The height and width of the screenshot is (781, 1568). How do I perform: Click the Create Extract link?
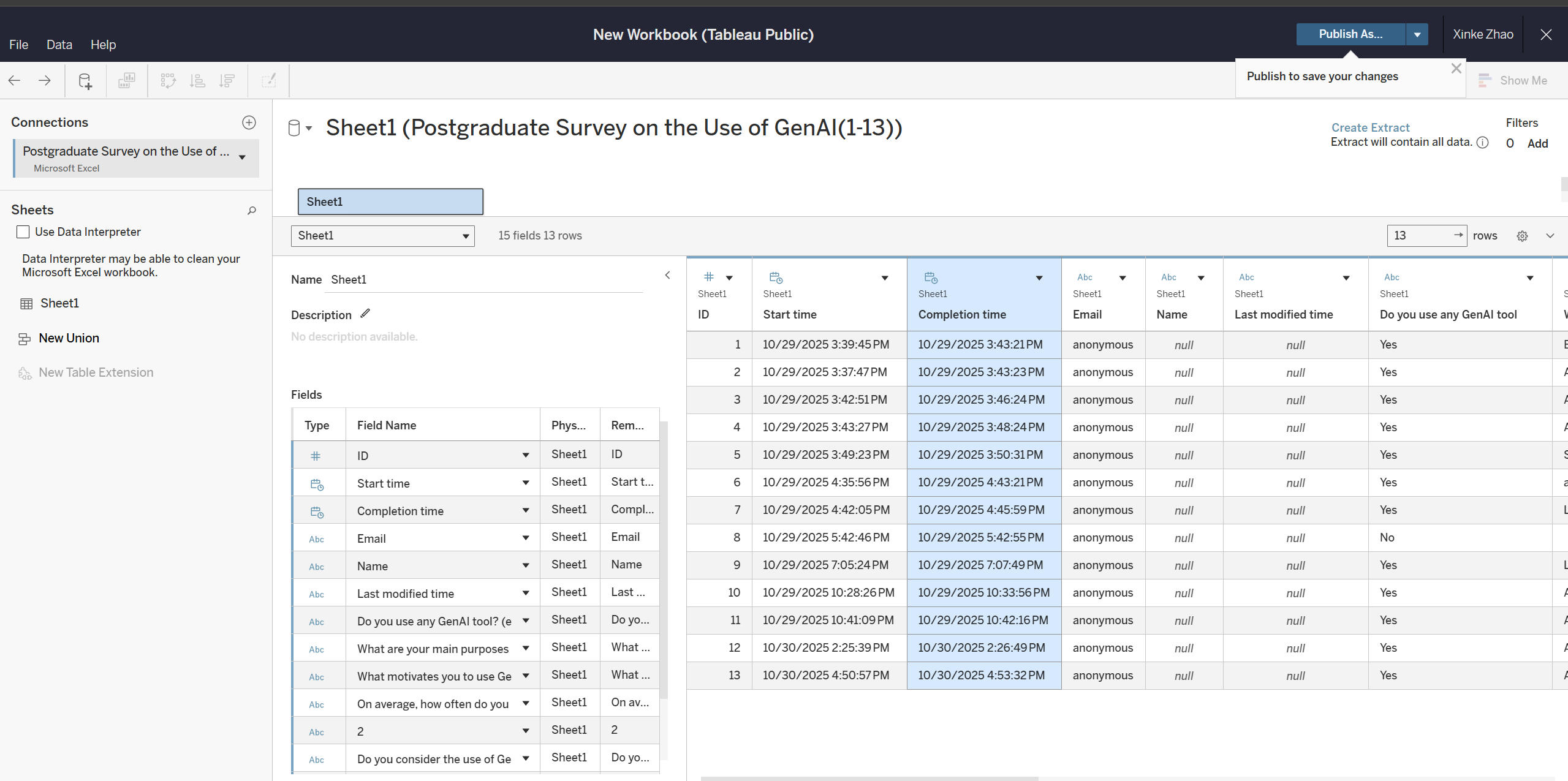point(1370,127)
